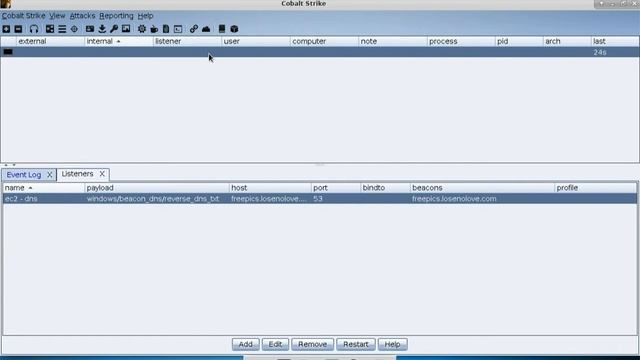640x360 pixels.
Task: Click the beacon computer icon in the session row
Action: pos(8,52)
